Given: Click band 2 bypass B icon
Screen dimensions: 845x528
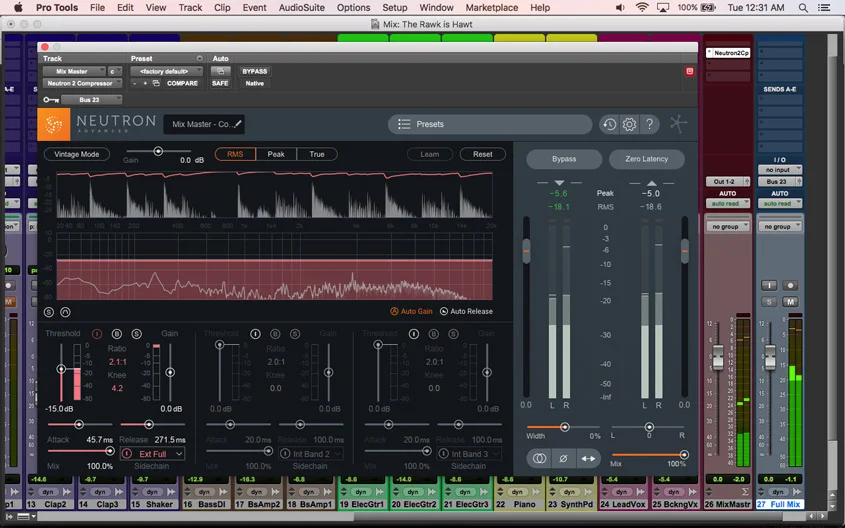Looking at the screenshot, I should click(275, 334).
